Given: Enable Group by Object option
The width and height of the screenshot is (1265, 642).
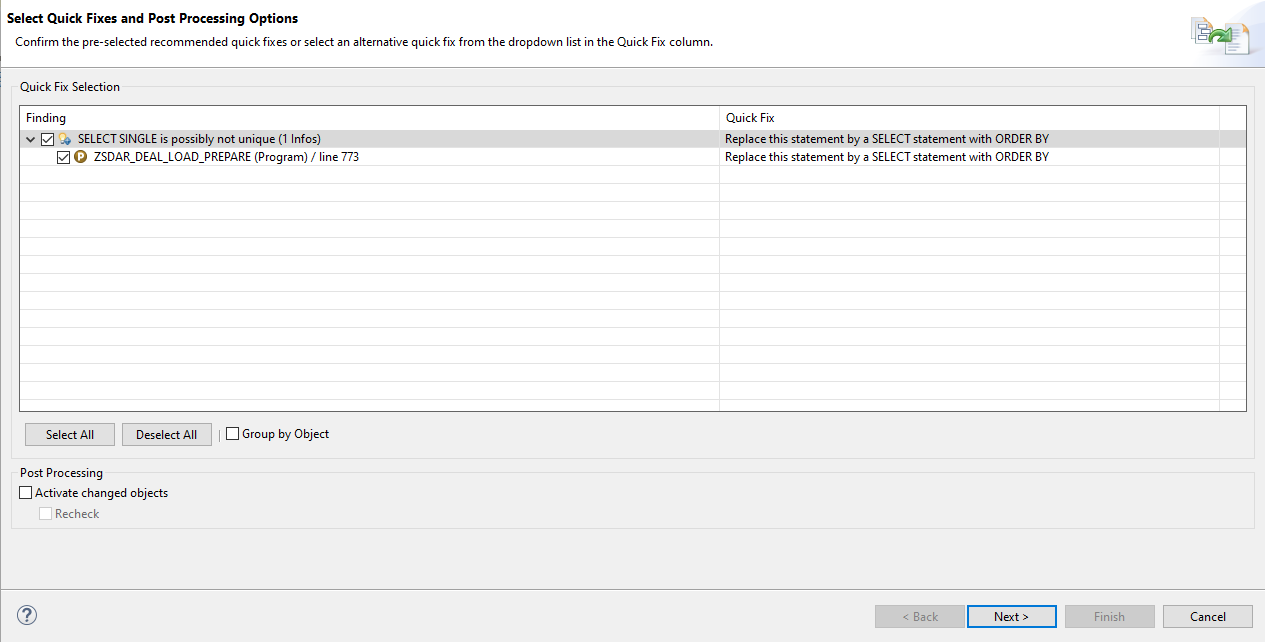Looking at the screenshot, I should tap(233, 434).
